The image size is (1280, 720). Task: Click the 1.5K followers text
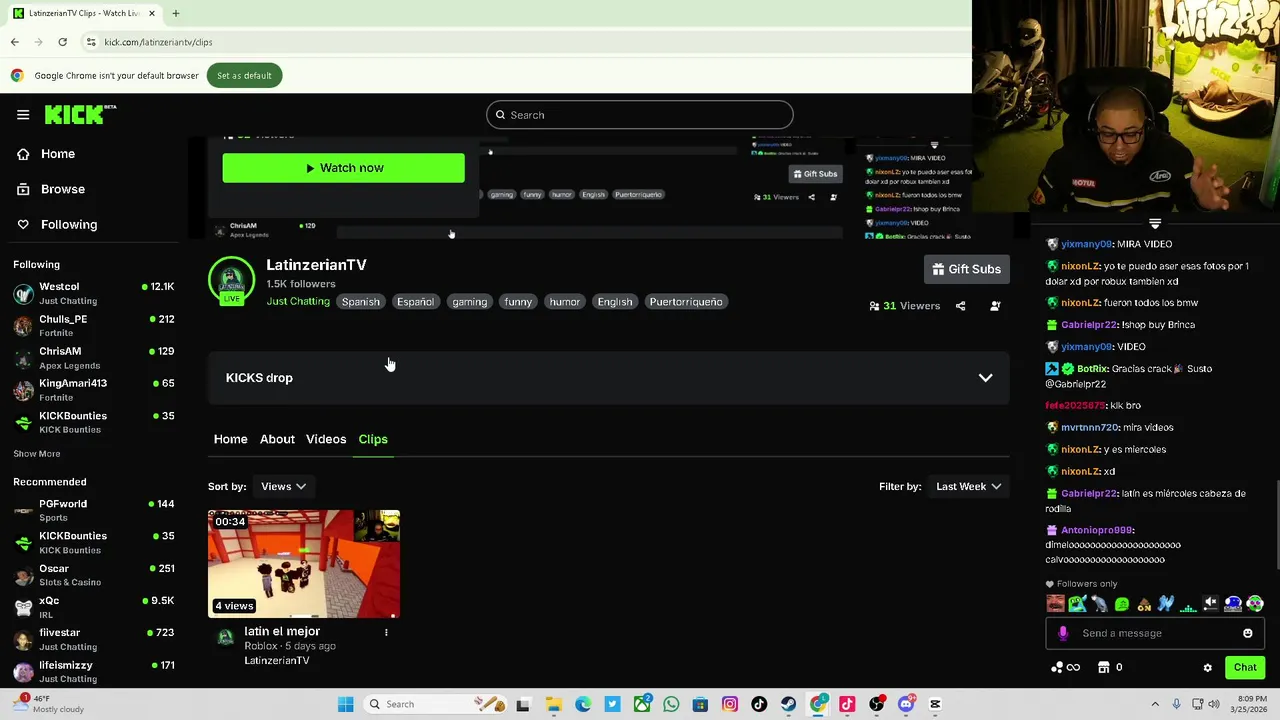(301, 284)
